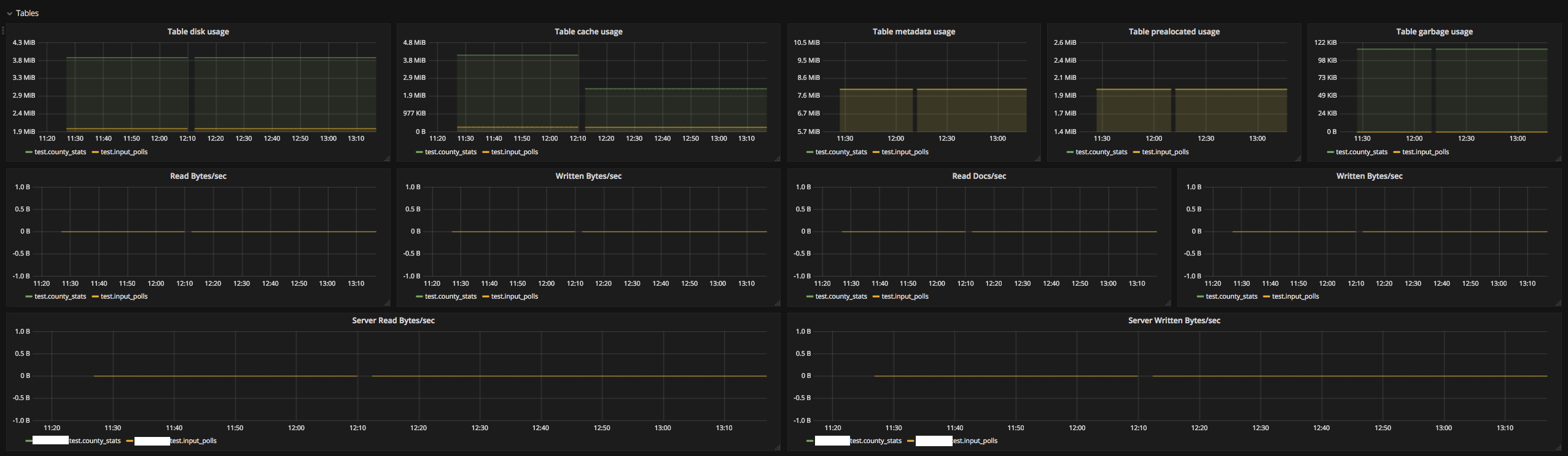The height and width of the screenshot is (456, 1568).
Task: Open green color swatch for county_stats in Table garbage usage
Action: click(1330, 152)
